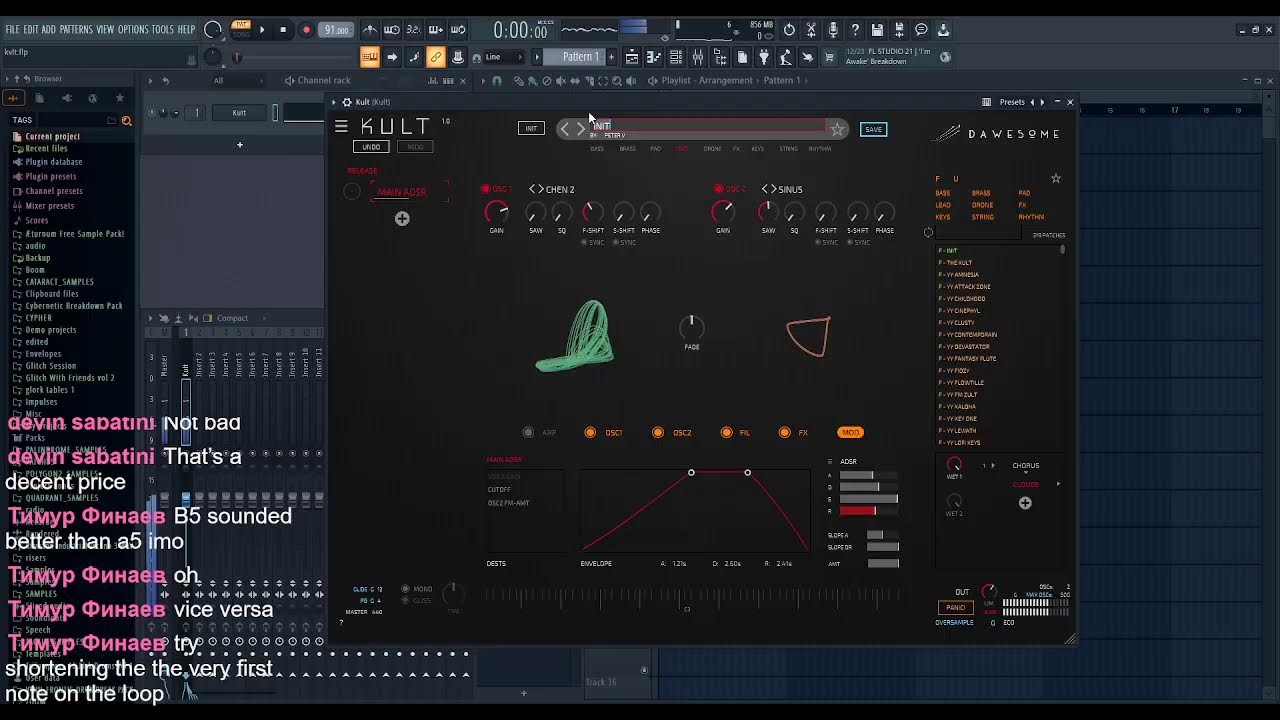Open the FILE menu
1280x720 pixels.
click(13, 30)
